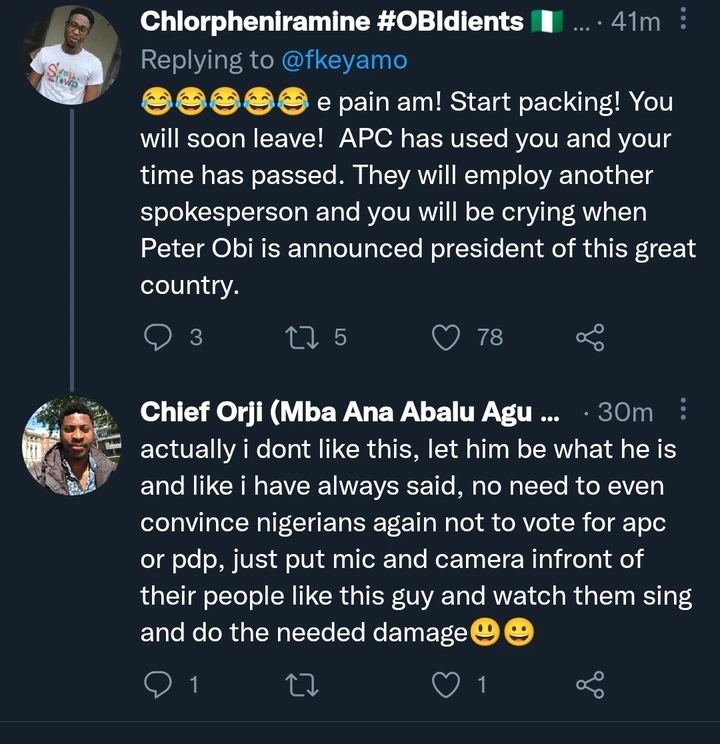This screenshot has height=744, width=720.
Task: Reply to Chlorpheniramine's tweet
Action: [159, 338]
